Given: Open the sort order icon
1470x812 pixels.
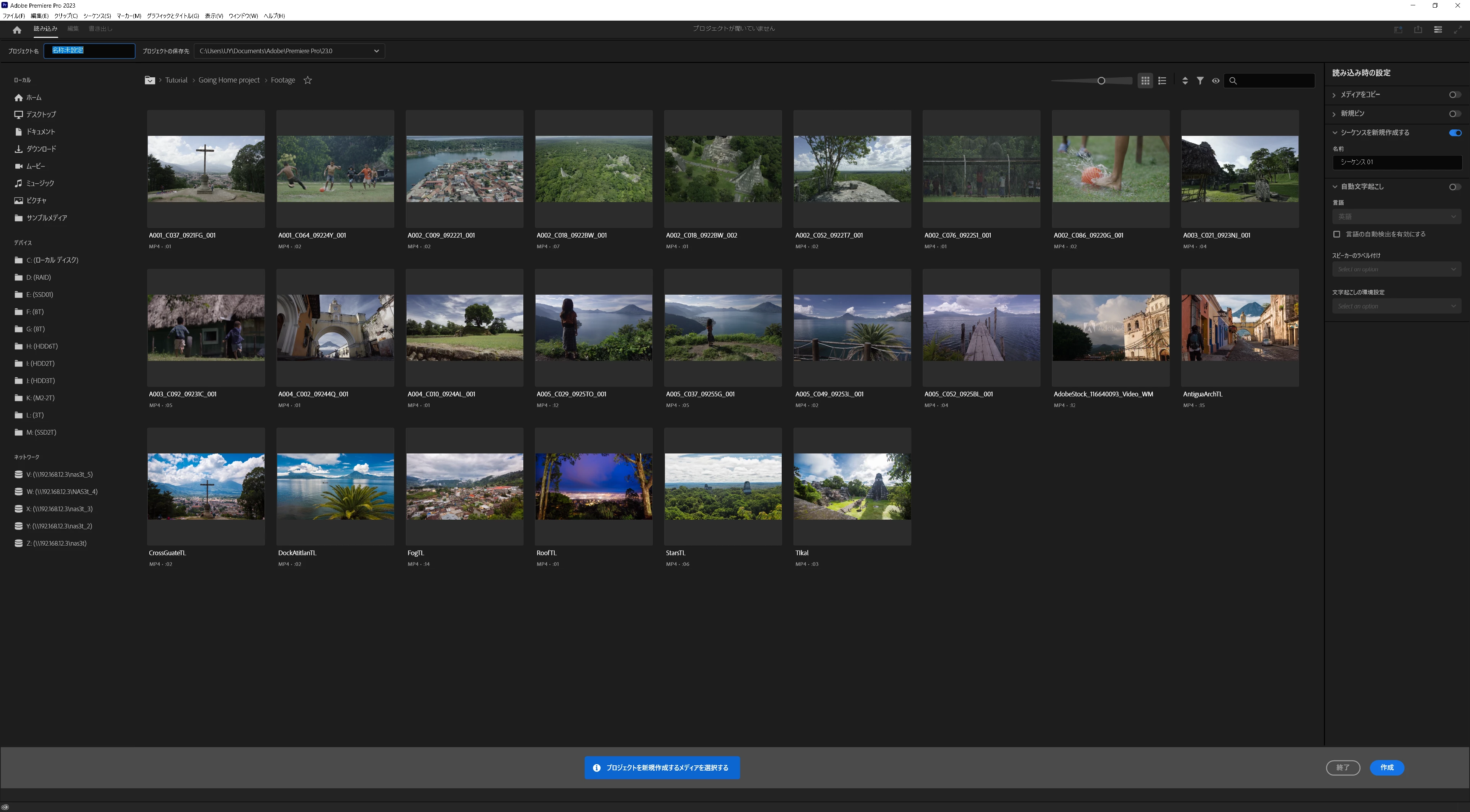Looking at the screenshot, I should [1185, 81].
